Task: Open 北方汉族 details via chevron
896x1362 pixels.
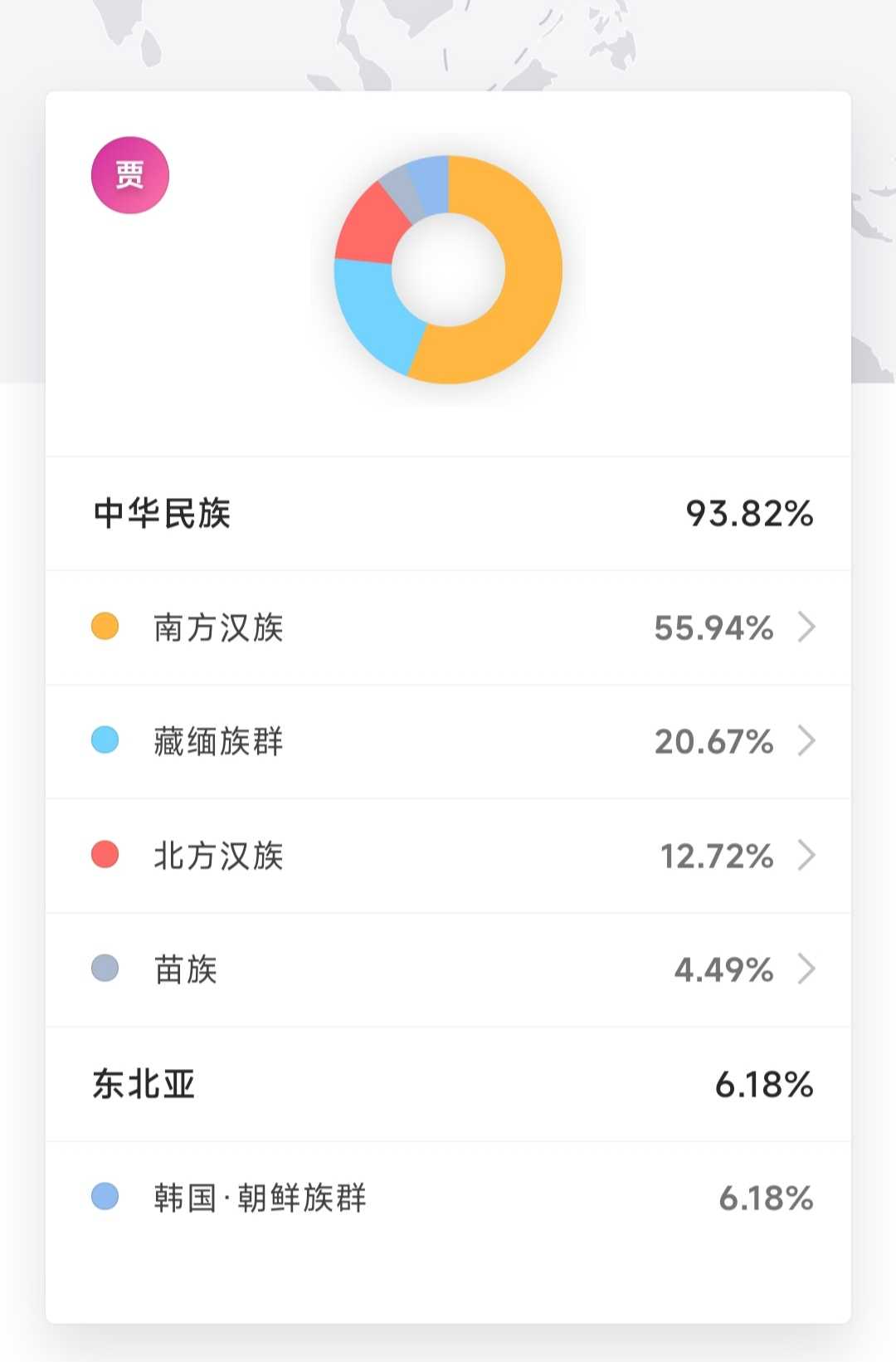Action: [x=806, y=855]
